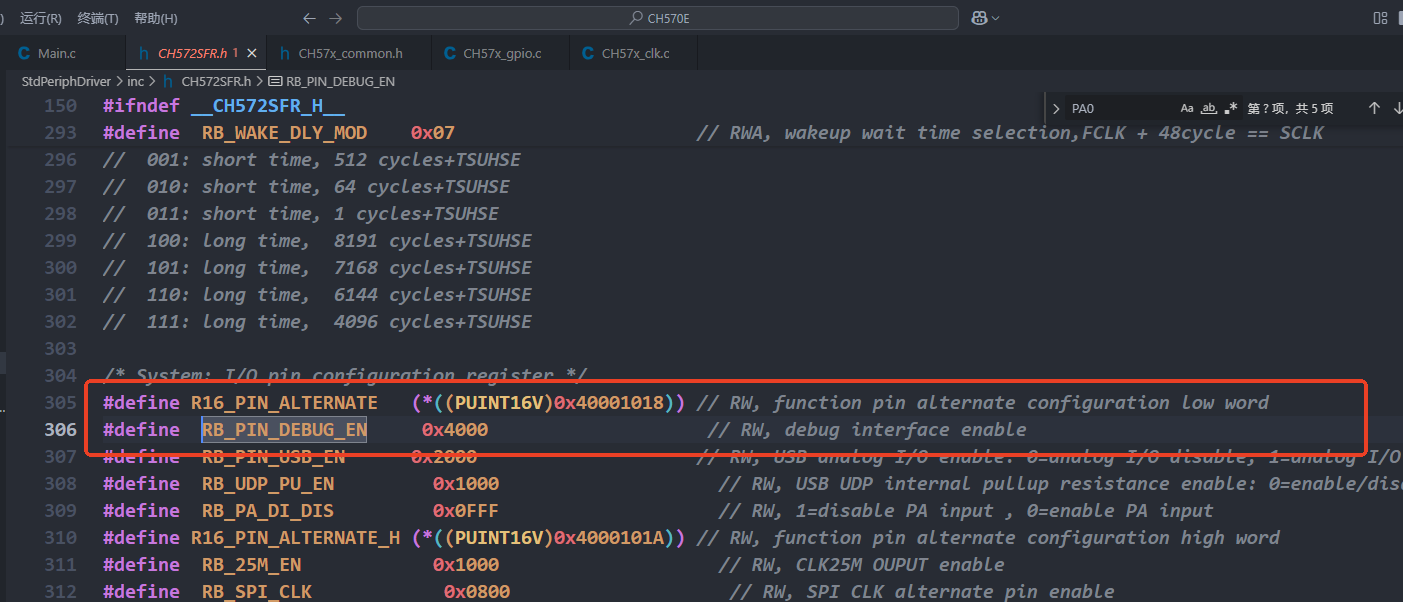
Task: Jump to previous find match arrow
Action: tap(1374, 108)
